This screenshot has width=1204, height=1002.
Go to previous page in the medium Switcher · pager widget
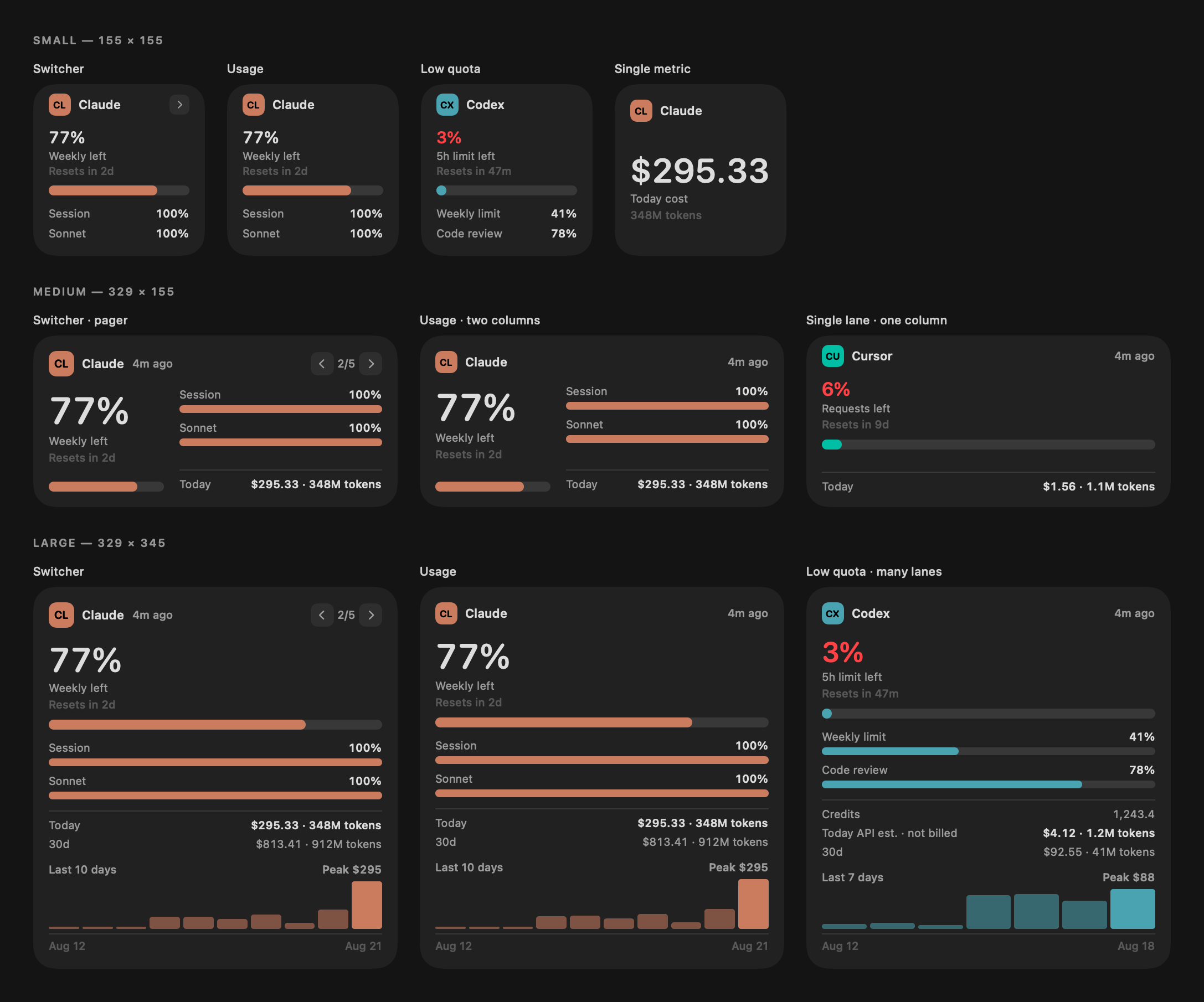pyautogui.click(x=322, y=363)
